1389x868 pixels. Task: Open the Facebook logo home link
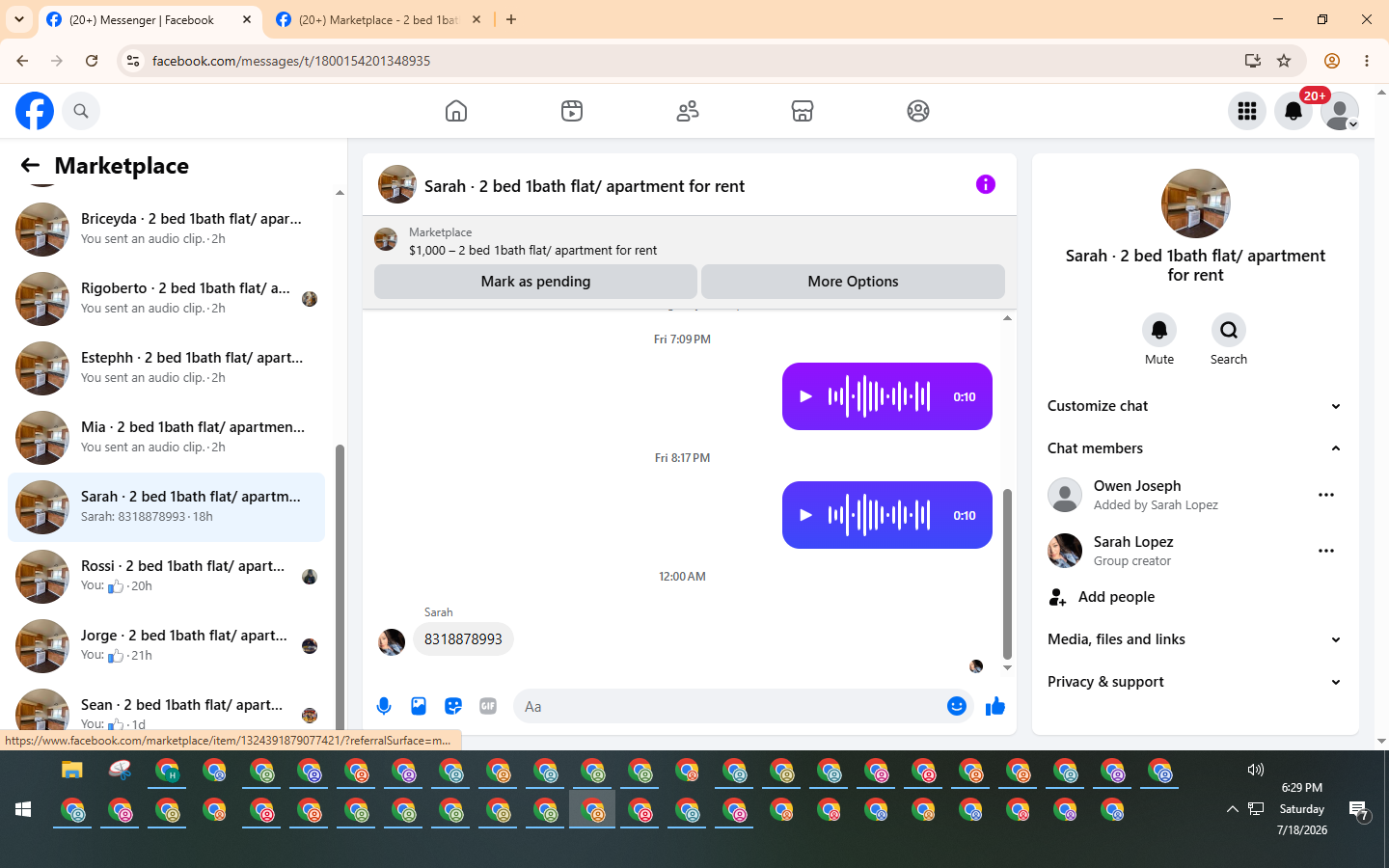35,111
